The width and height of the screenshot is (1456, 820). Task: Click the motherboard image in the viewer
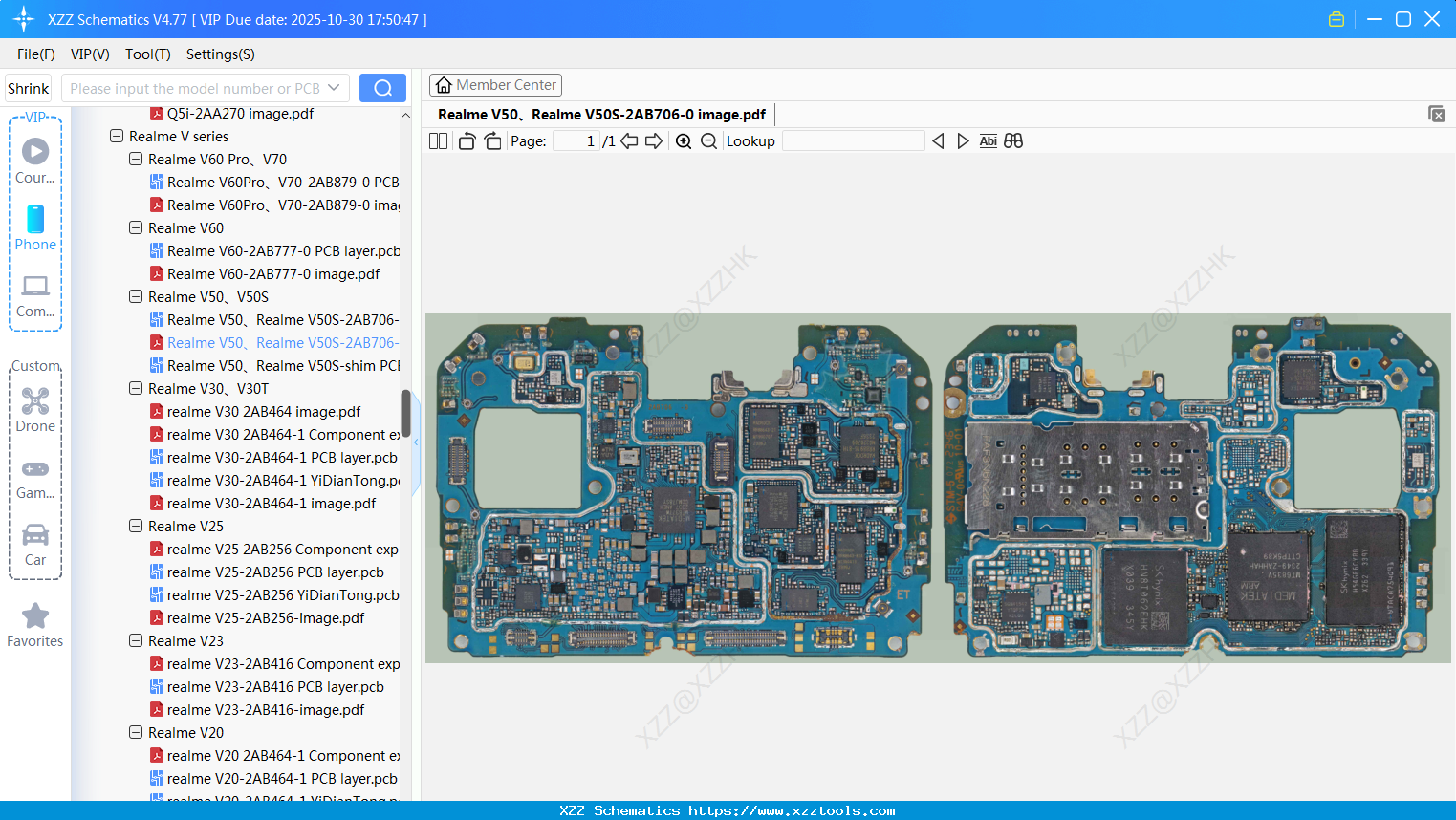pos(938,487)
